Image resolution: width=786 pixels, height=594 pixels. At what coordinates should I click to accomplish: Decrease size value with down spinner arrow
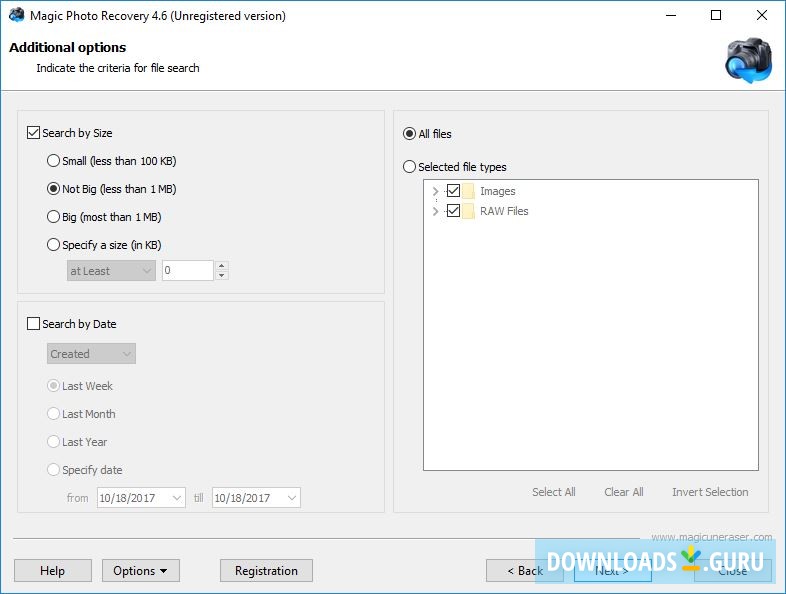click(222, 276)
